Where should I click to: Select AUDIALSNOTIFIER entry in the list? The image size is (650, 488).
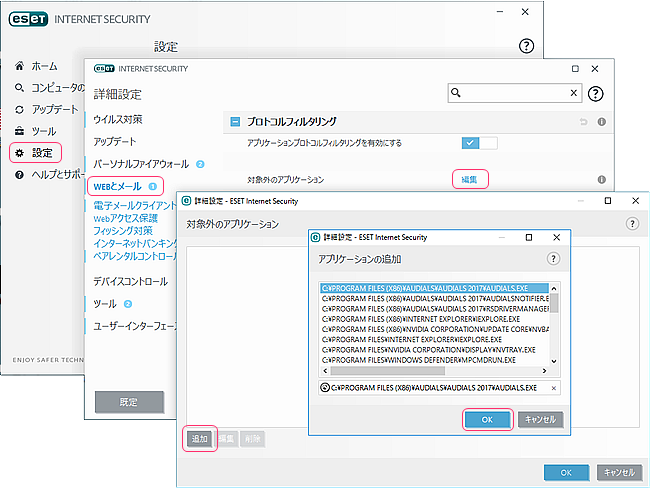(x=435, y=299)
